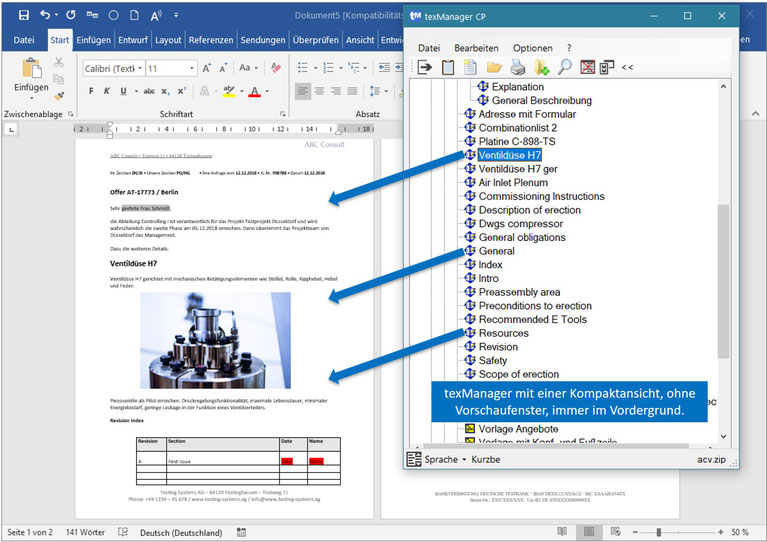This screenshot has width=767, height=542.
Task: Click the magnifying glass search icon in texManager
Action: pos(564,67)
